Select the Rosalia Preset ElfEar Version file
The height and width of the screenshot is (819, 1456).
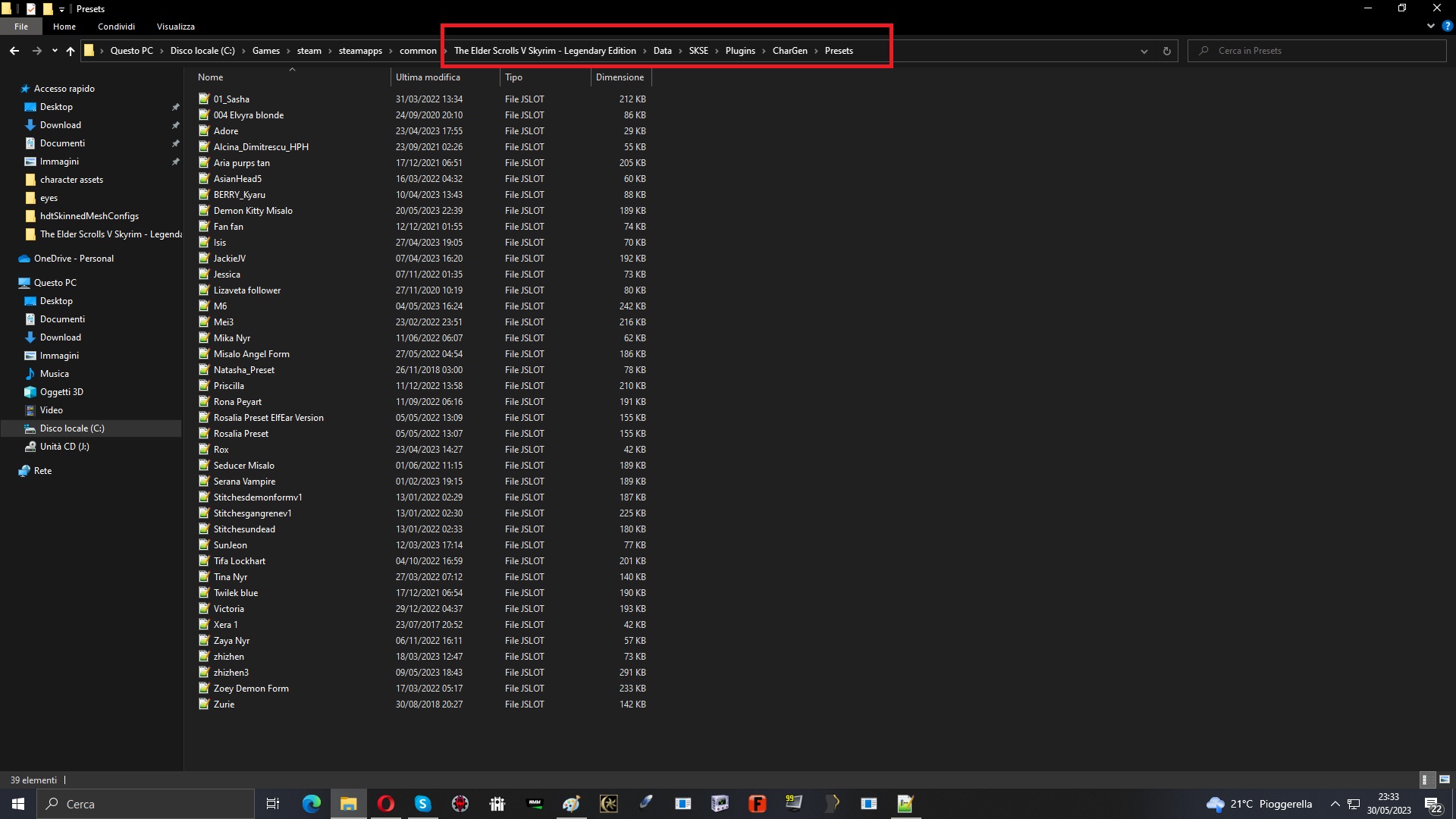click(268, 418)
